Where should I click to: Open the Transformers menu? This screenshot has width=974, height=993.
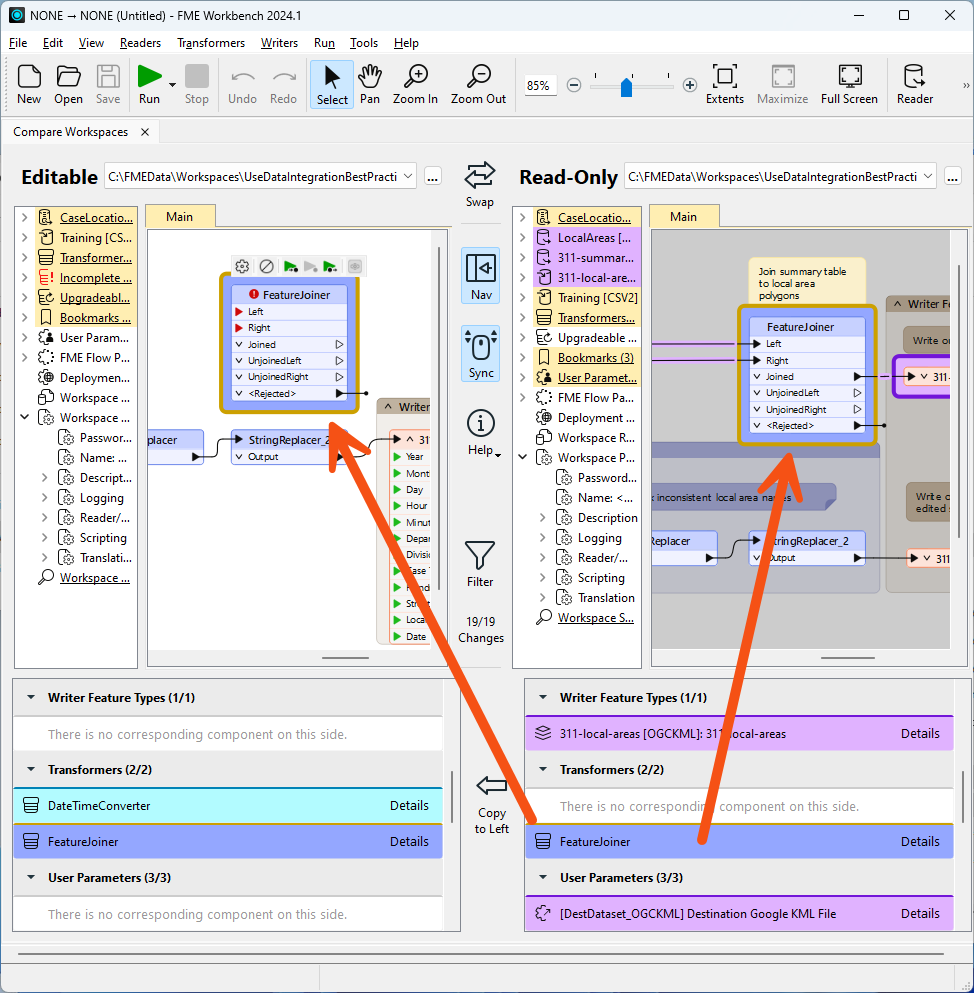tap(211, 43)
